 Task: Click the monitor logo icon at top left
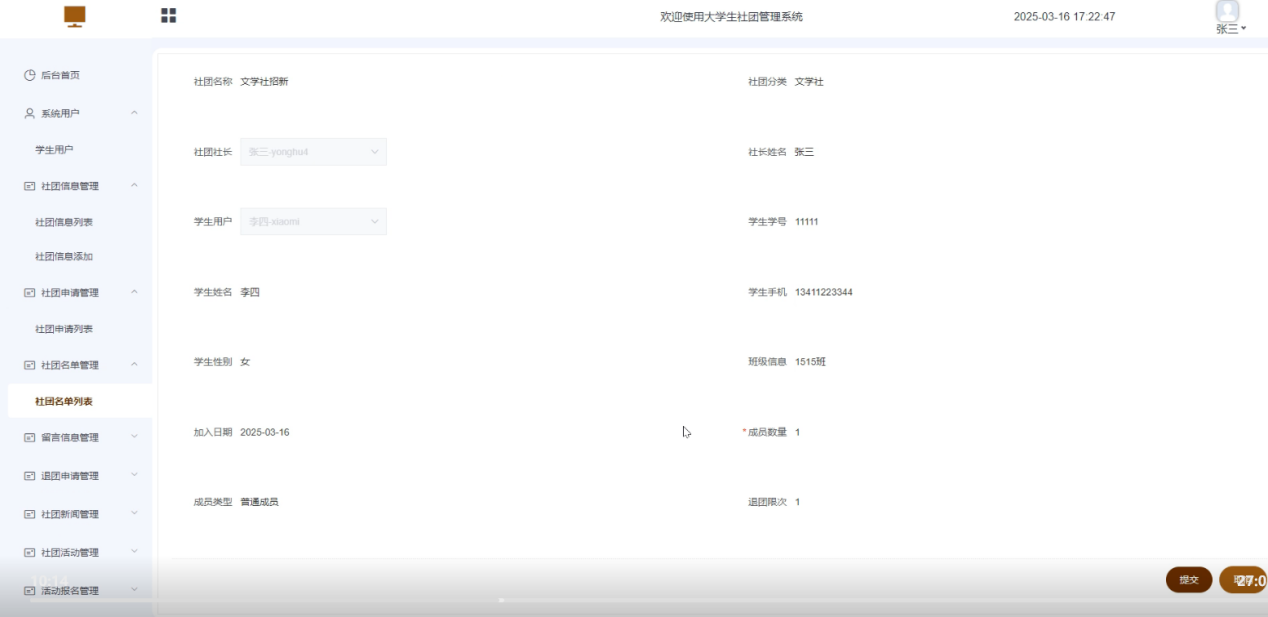(x=75, y=15)
